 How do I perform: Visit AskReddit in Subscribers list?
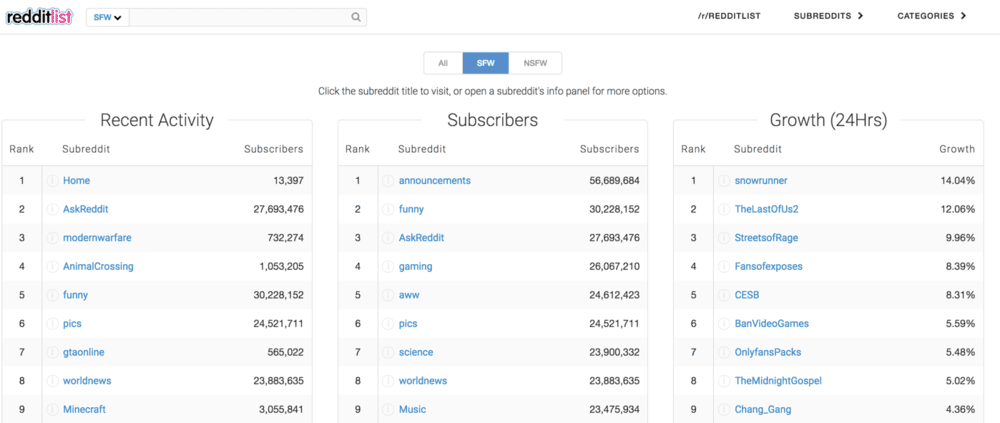pos(422,238)
